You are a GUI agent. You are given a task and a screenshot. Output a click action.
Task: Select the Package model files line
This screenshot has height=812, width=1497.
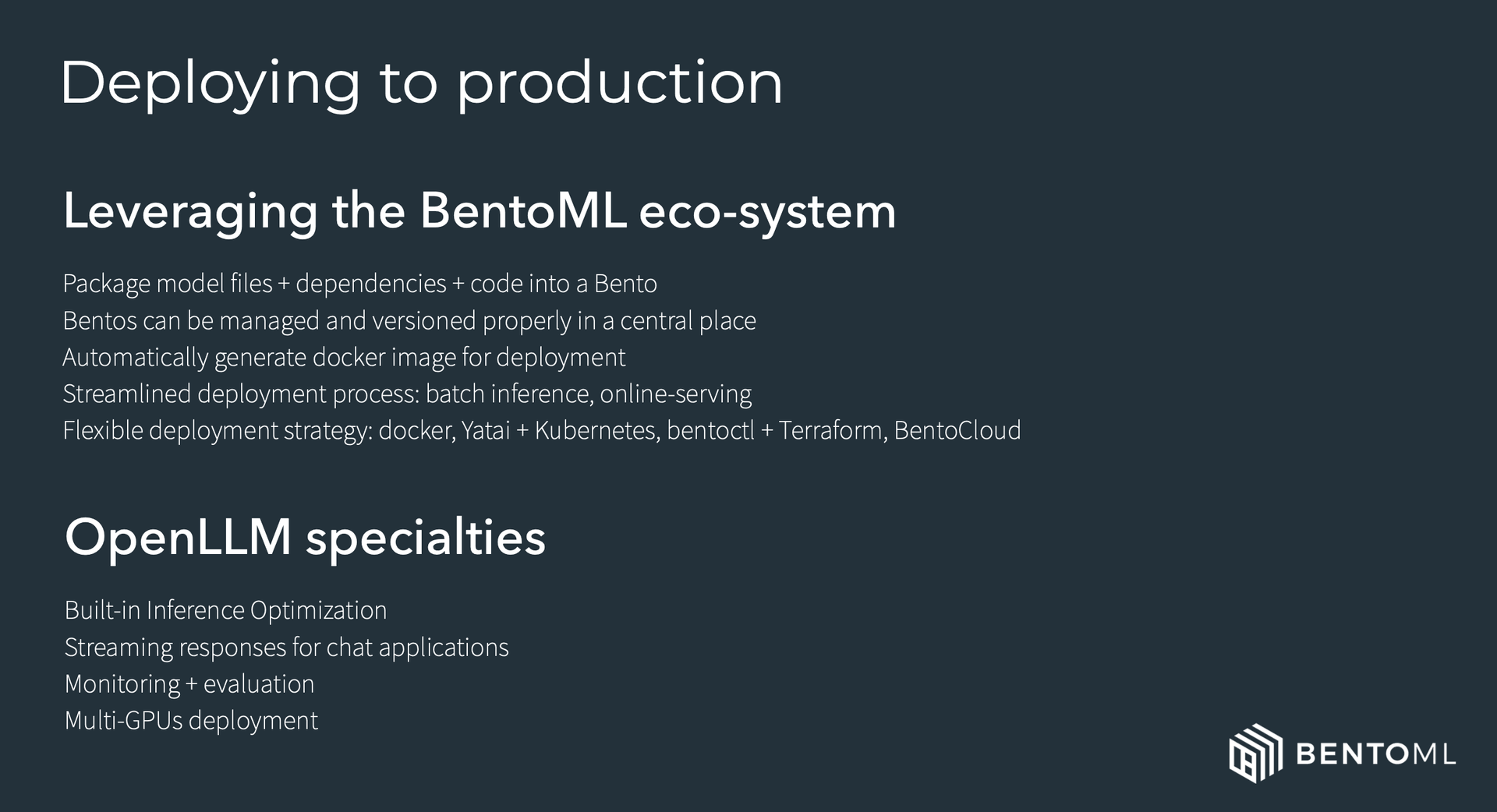point(359,284)
